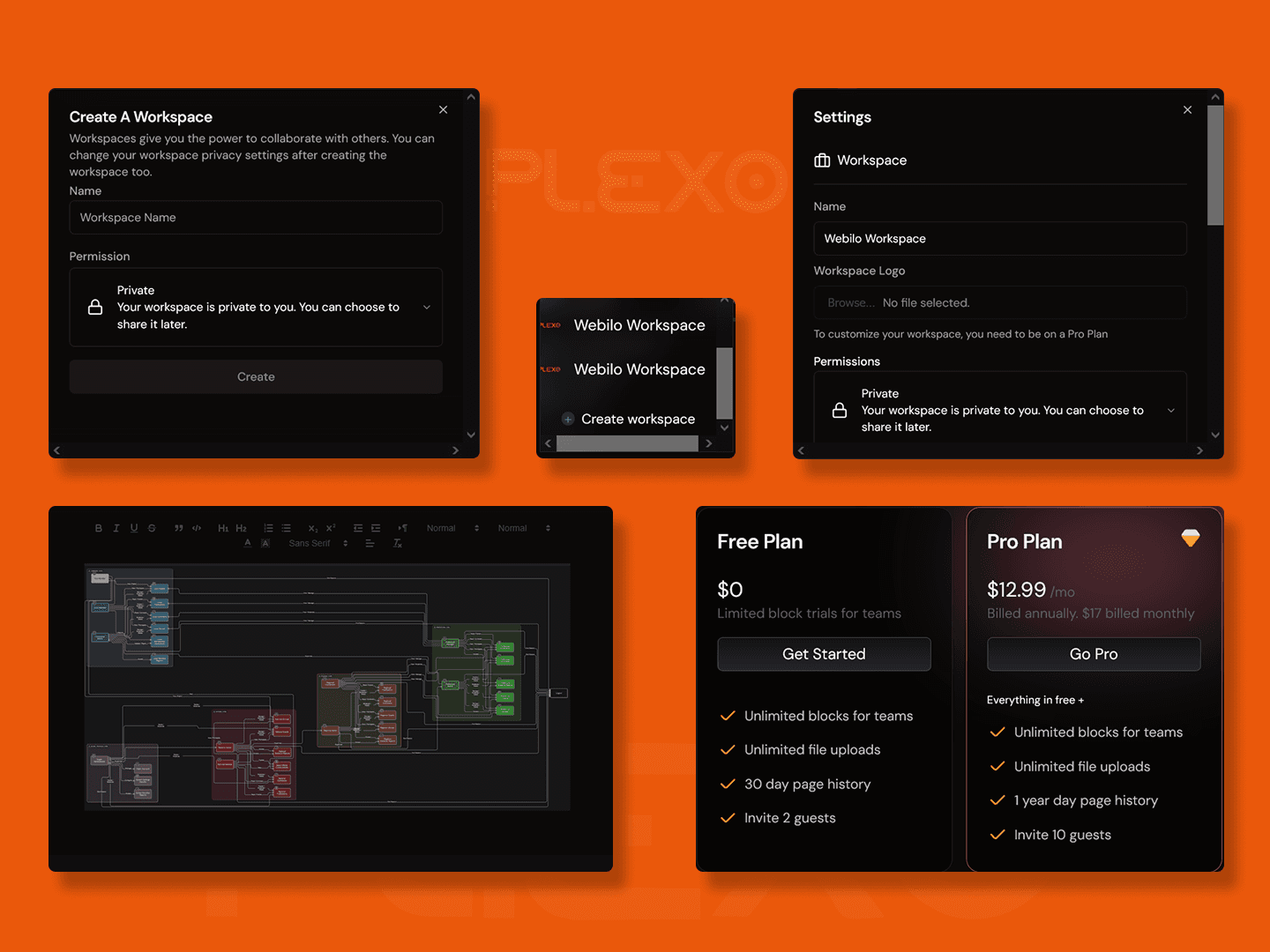Insert a blockquote
Viewport: 1270px width, 952px height.
tap(178, 528)
